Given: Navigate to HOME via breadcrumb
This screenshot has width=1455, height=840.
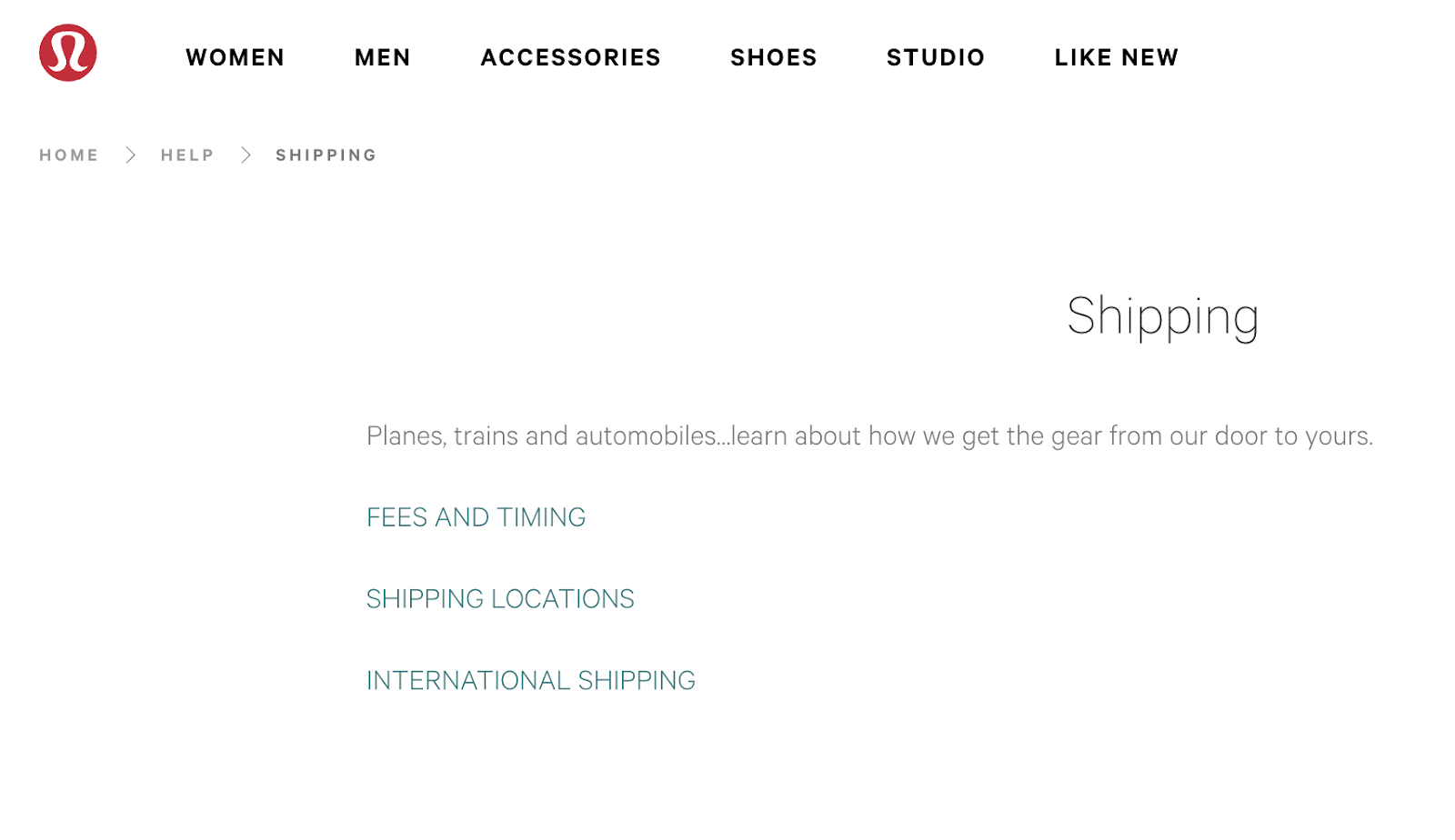Looking at the screenshot, I should tap(68, 155).
